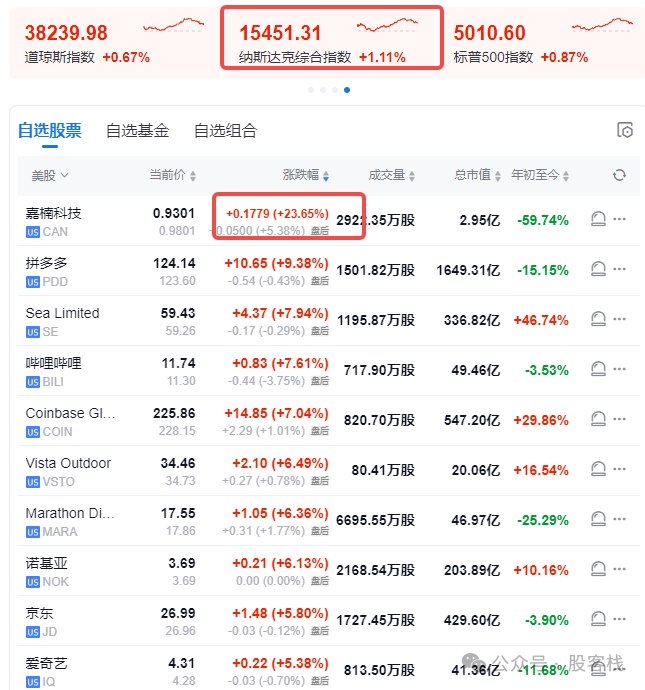Click 标普500 index value 5010.60
The image size is (645, 690).
click(x=489, y=33)
